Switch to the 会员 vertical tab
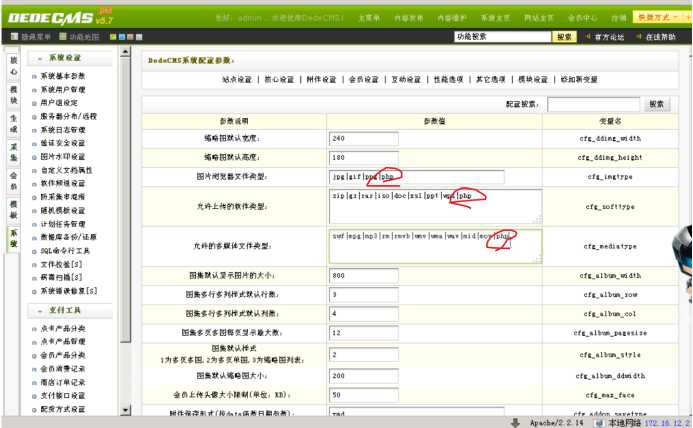The image size is (693, 428). [14, 181]
